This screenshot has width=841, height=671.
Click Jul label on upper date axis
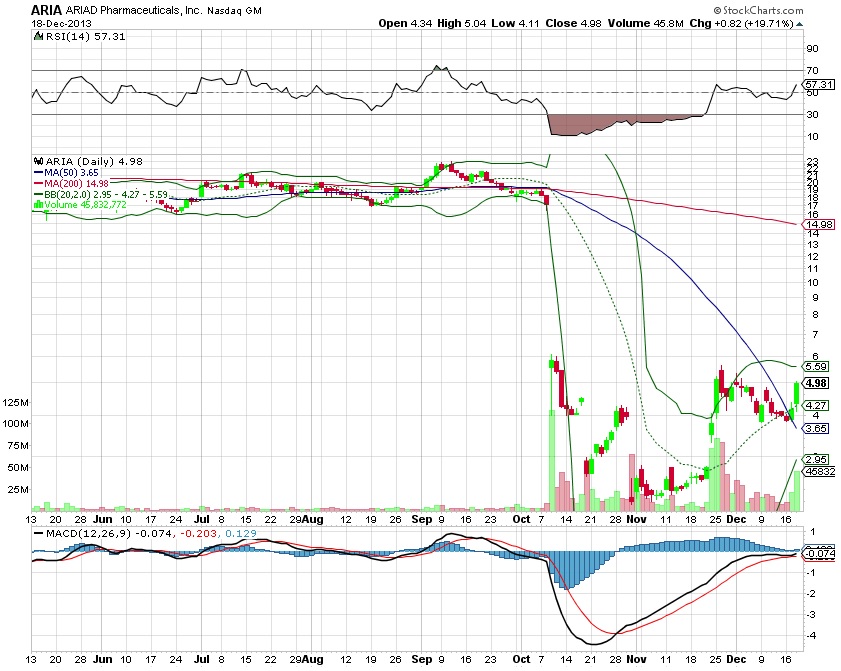[x=201, y=519]
